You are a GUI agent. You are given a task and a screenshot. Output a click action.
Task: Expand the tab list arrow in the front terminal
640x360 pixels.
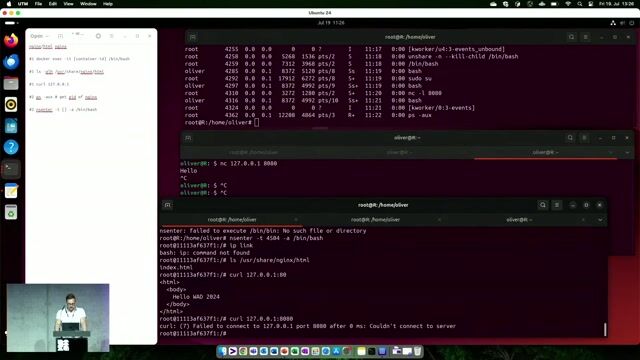pyautogui.click(x=600, y=220)
